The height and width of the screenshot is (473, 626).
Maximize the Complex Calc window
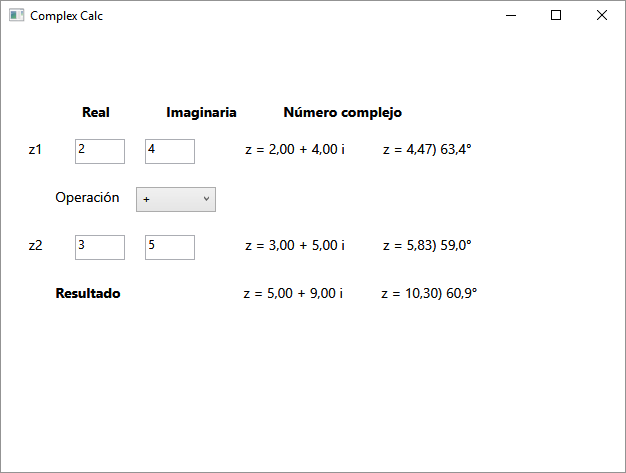click(x=556, y=16)
